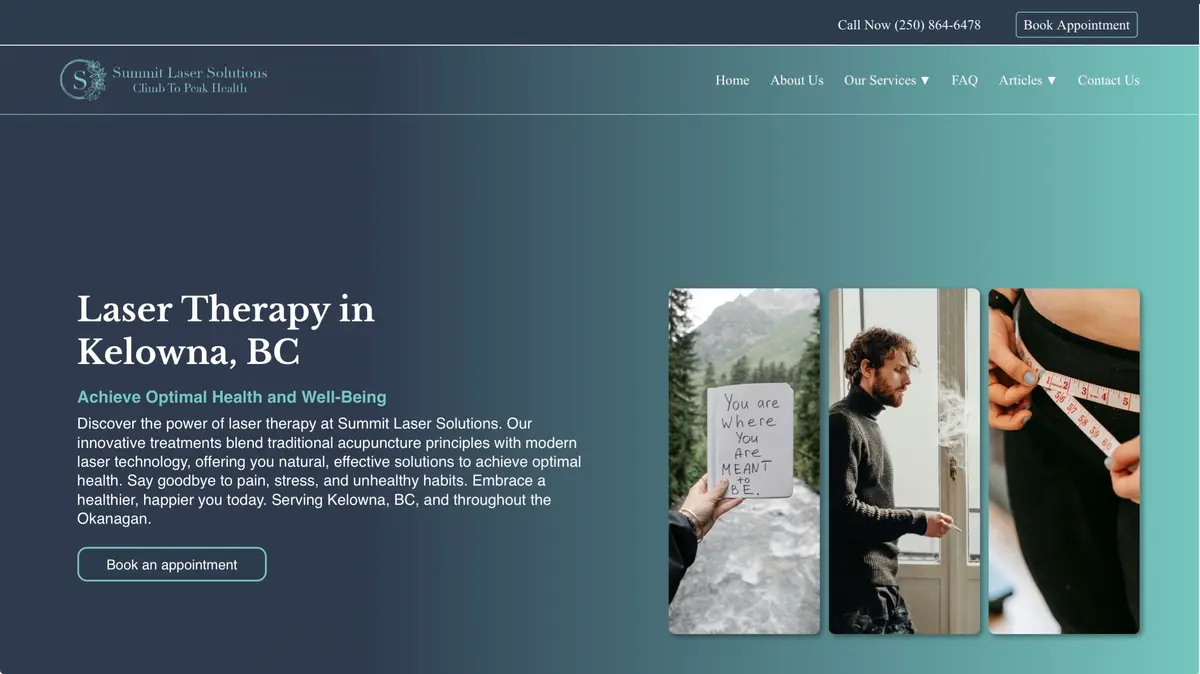Image resolution: width=1200 pixels, height=674 pixels.
Task: Click the arrow next to Articles
Action: click(1051, 80)
